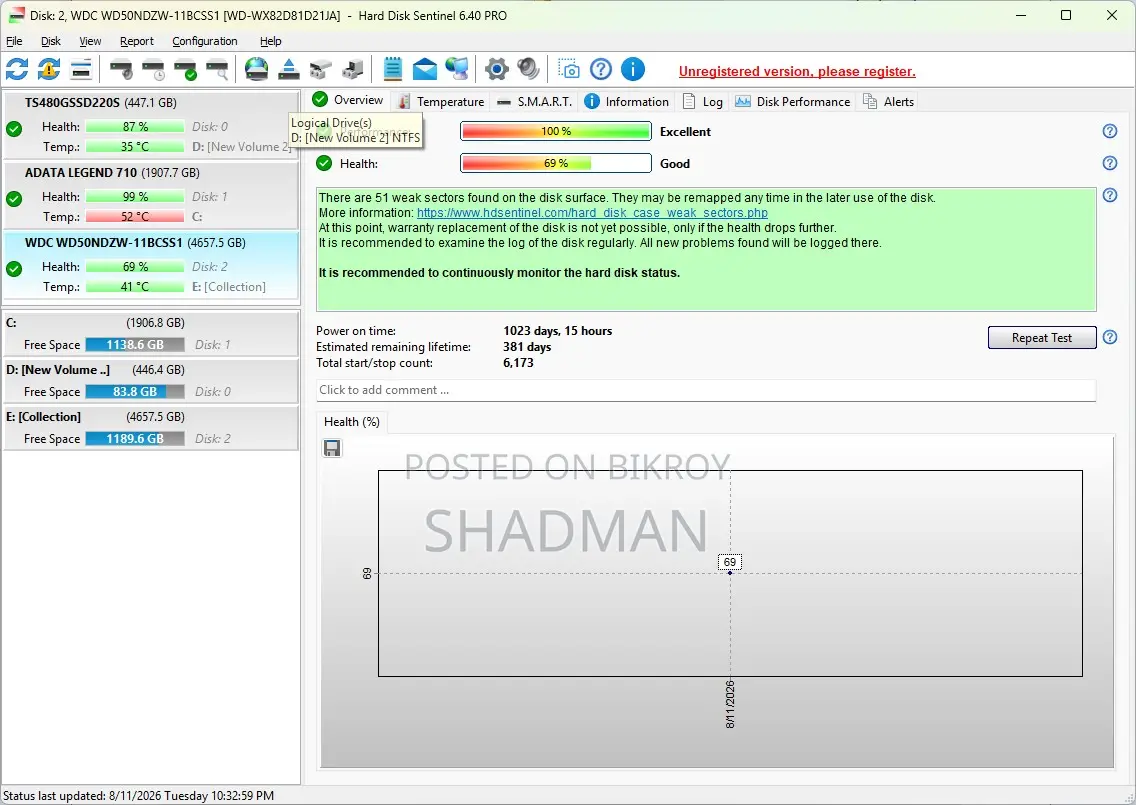Click the 52 °C red temperature bar
This screenshot has width=1136, height=805.
[135, 217]
